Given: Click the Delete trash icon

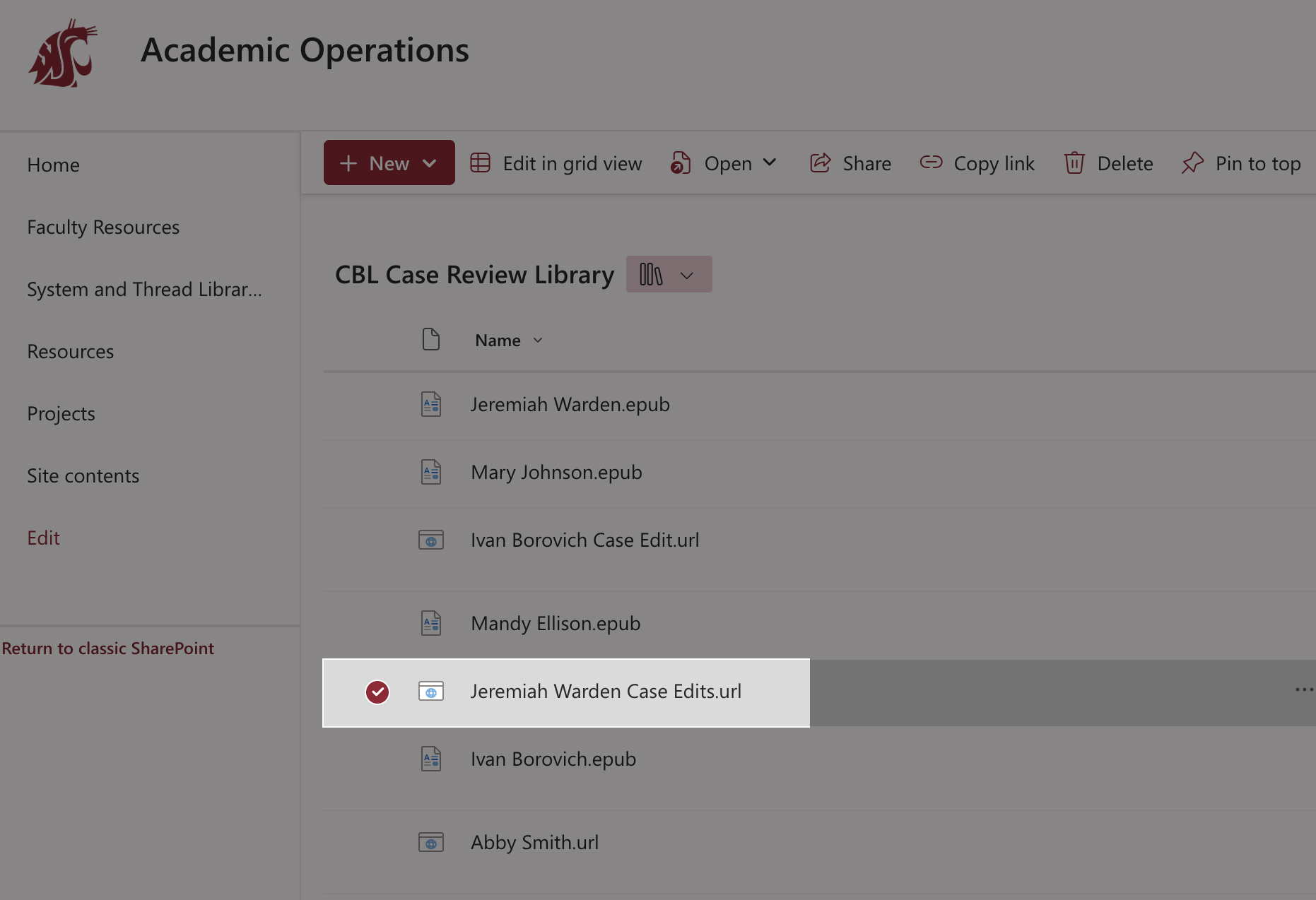Looking at the screenshot, I should click(1074, 163).
